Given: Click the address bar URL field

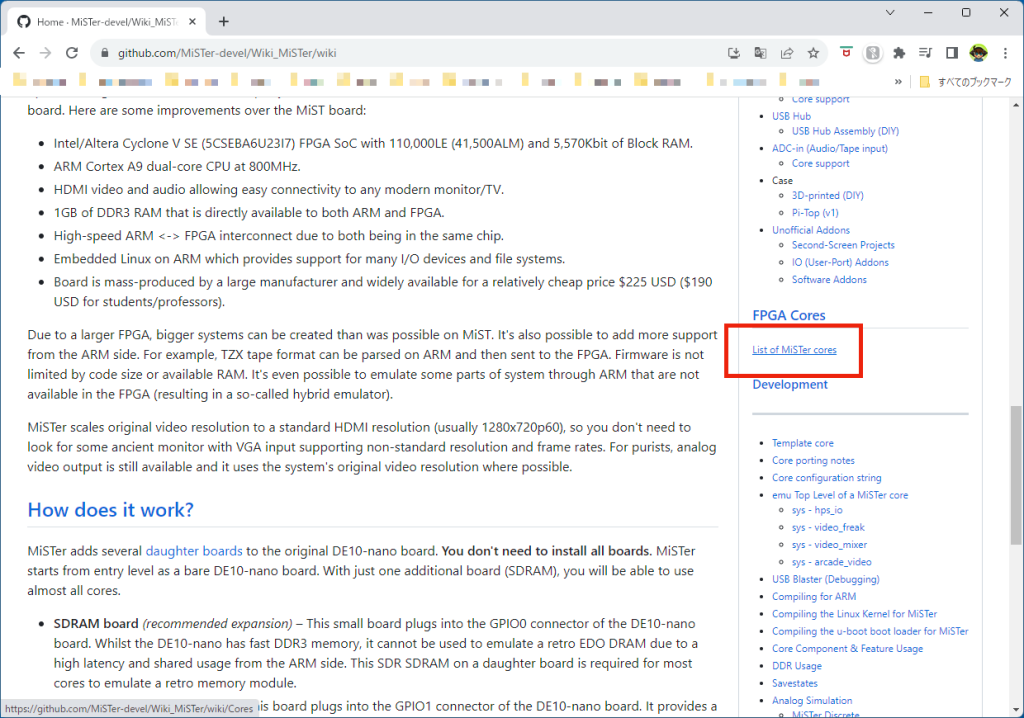Looking at the screenshot, I should [400, 53].
